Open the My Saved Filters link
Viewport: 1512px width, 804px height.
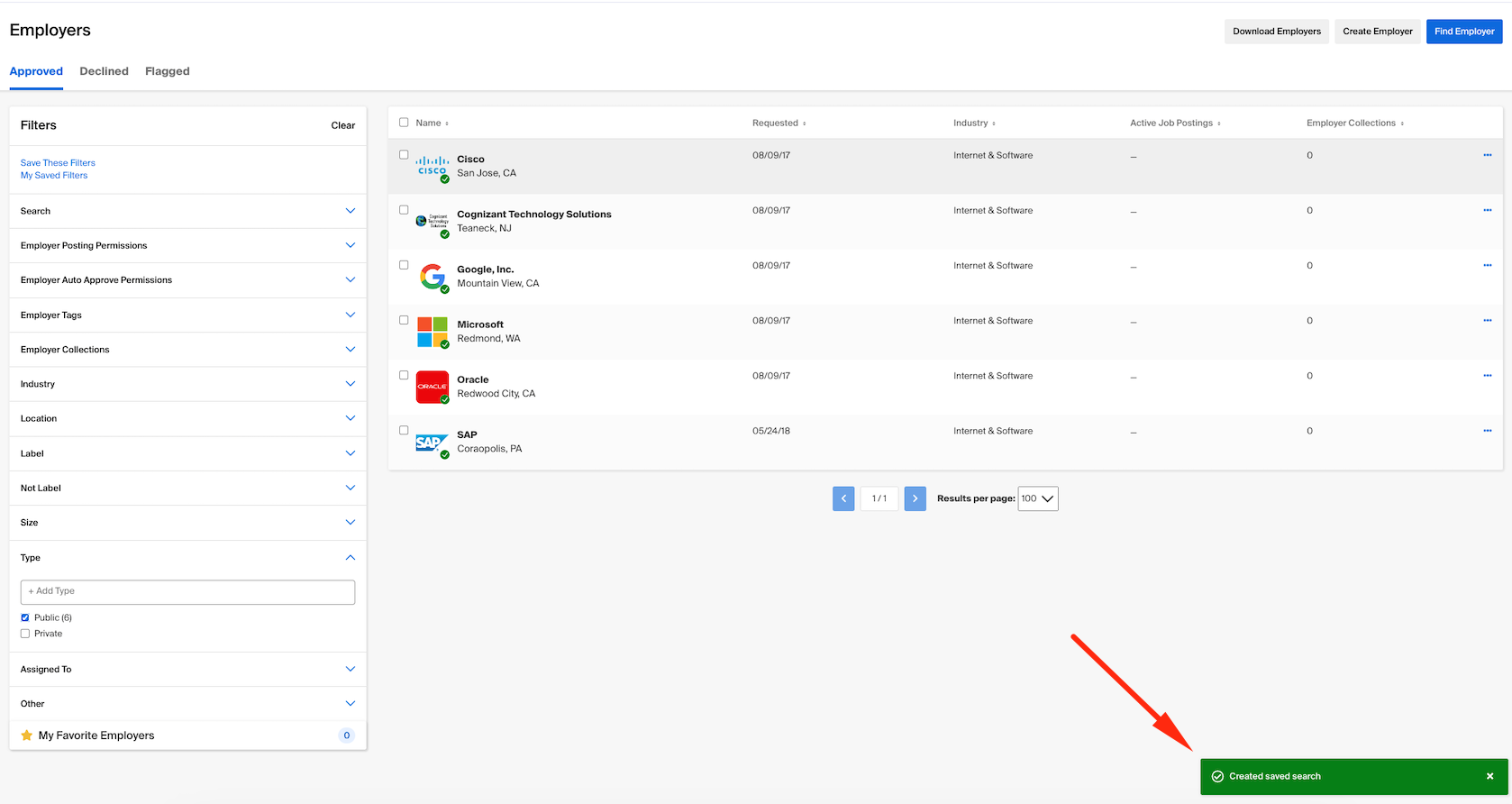point(54,176)
